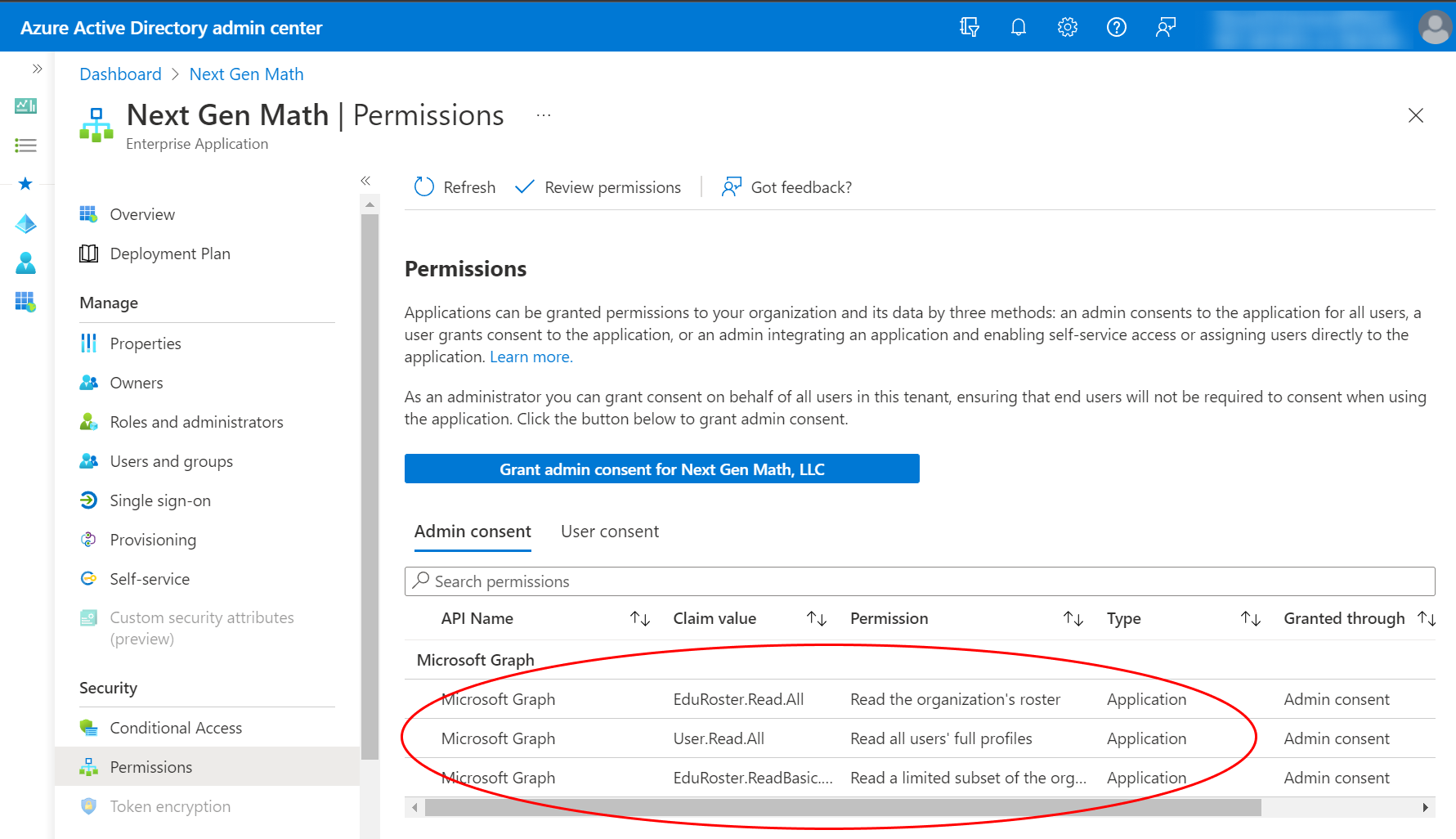1456x839 pixels.
Task: Open the Users icon in left rail
Action: tap(25, 262)
